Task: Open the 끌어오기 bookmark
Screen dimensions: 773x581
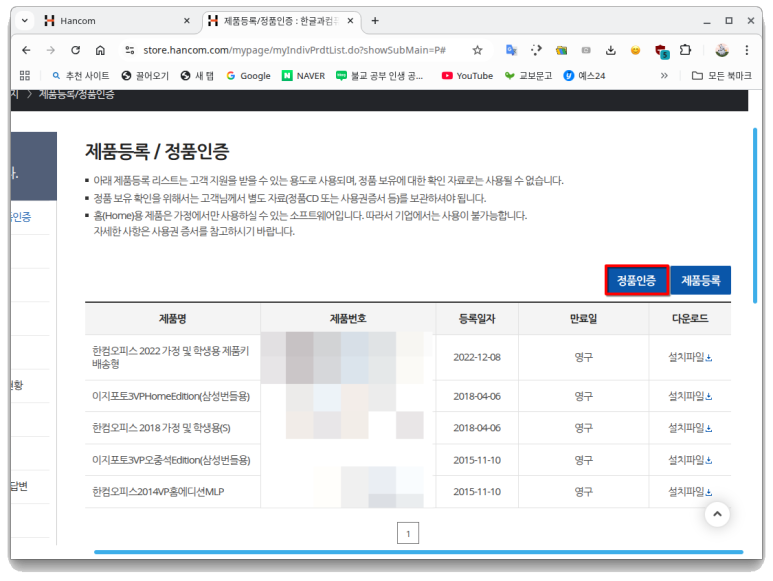Action: pos(145,75)
